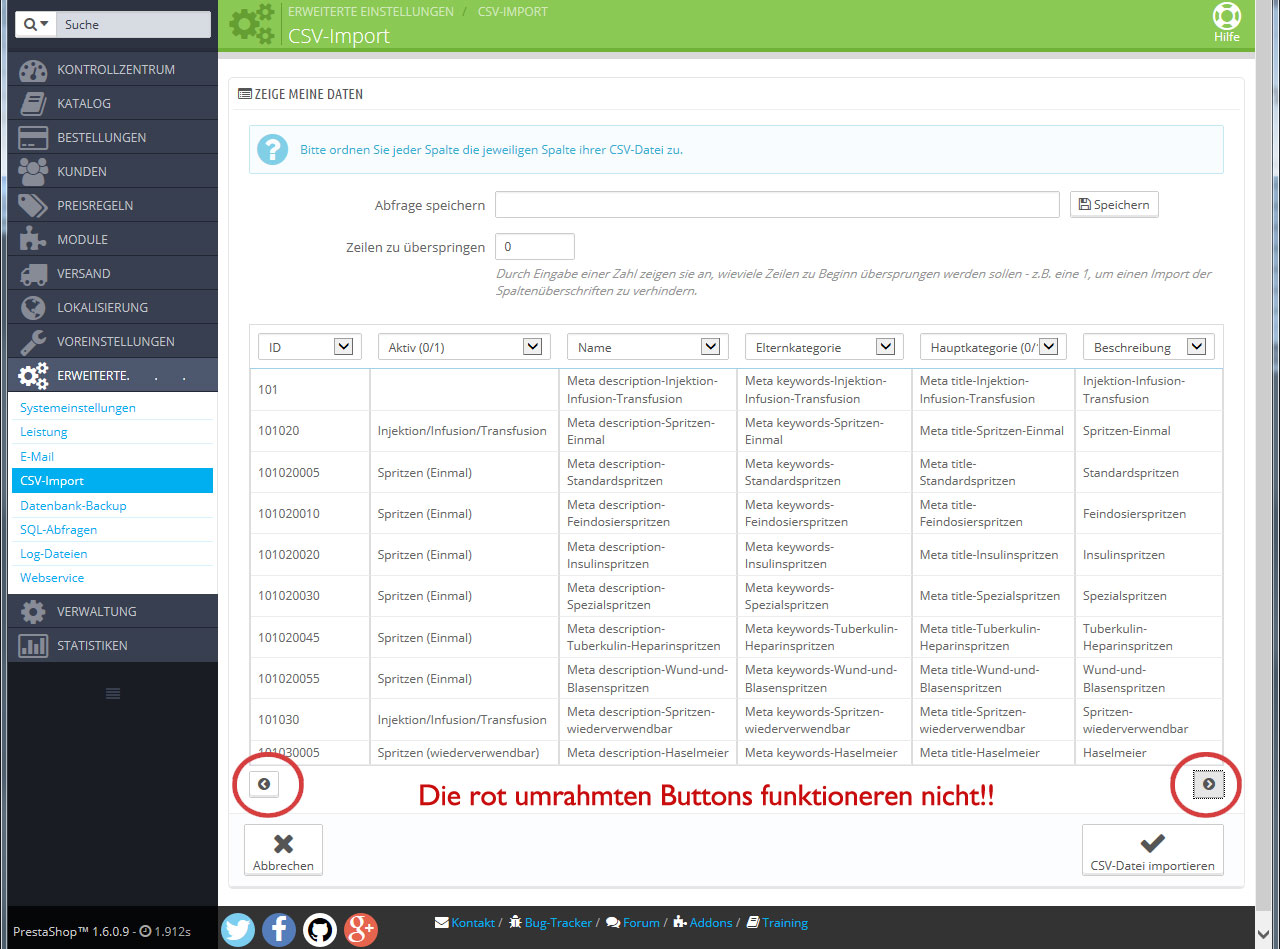This screenshot has width=1280, height=949.
Task: Open Statistiken menu in the sidebar
Action: pyautogui.click(x=113, y=645)
